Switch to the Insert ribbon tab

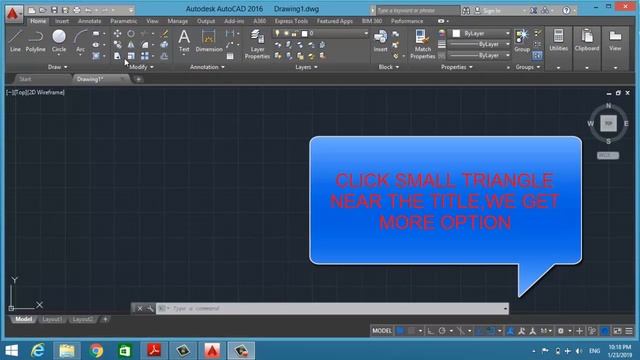pyautogui.click(x=62, y=21)
